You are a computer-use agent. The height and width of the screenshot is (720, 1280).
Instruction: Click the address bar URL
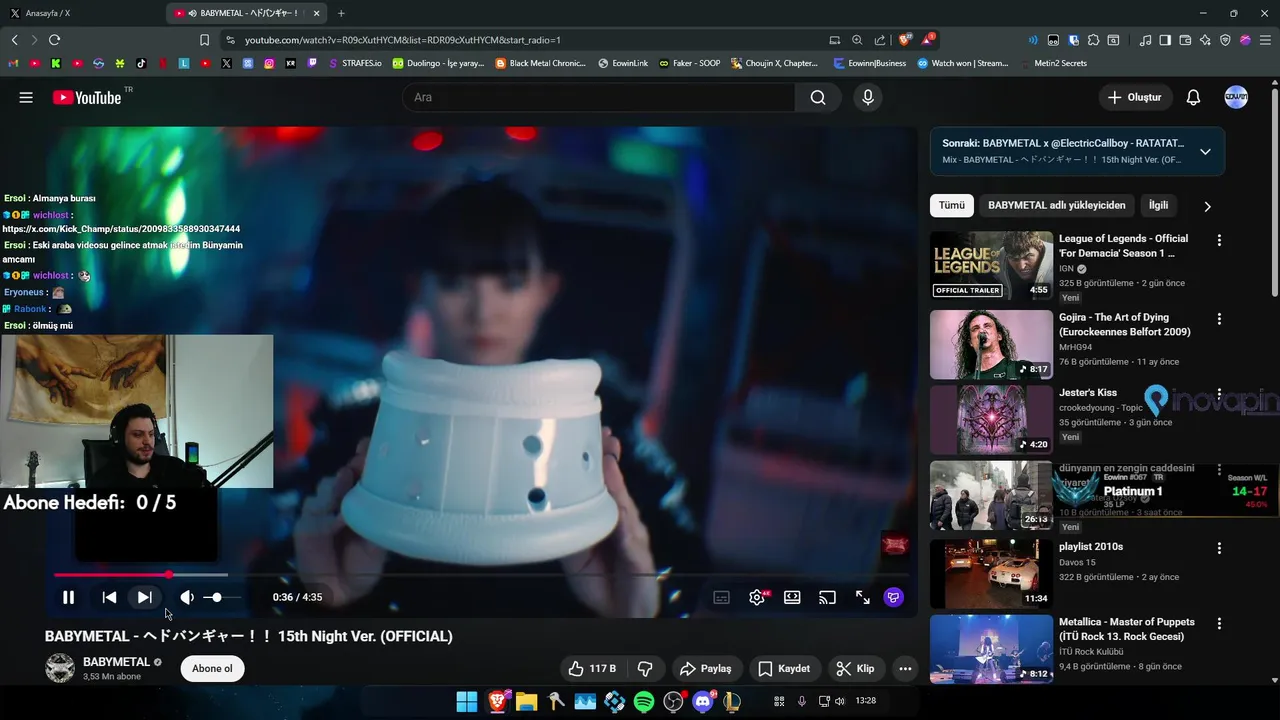403,40
